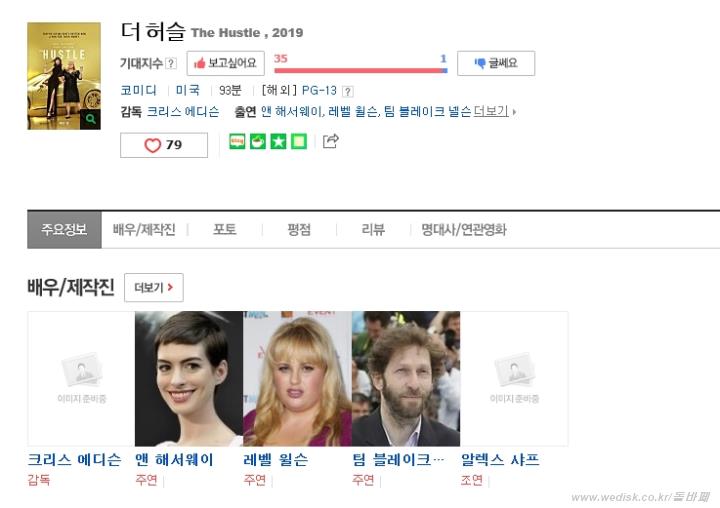Open the director link 크리스 에디슨 beside 감독
The width and height of the screenshot is (720, 508).
coord(183,112)
